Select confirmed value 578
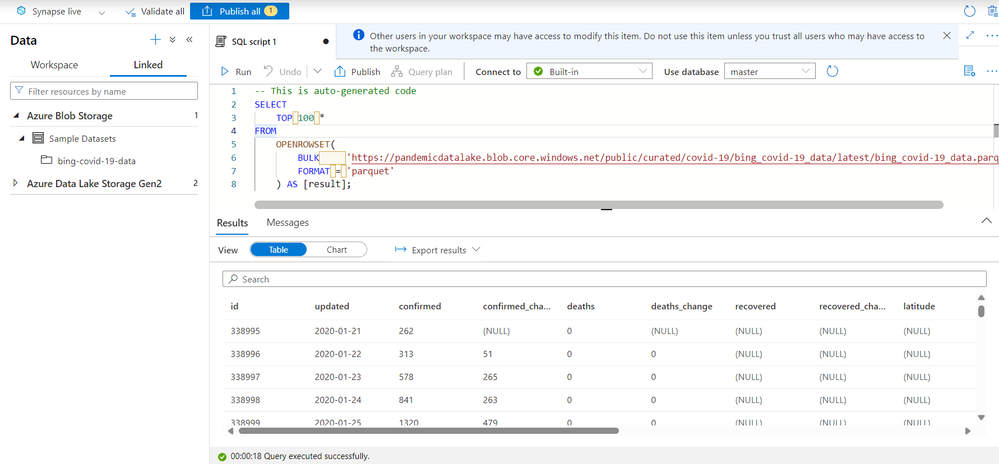Viewport: 999px width, 464px height. [x=406, y=377]
